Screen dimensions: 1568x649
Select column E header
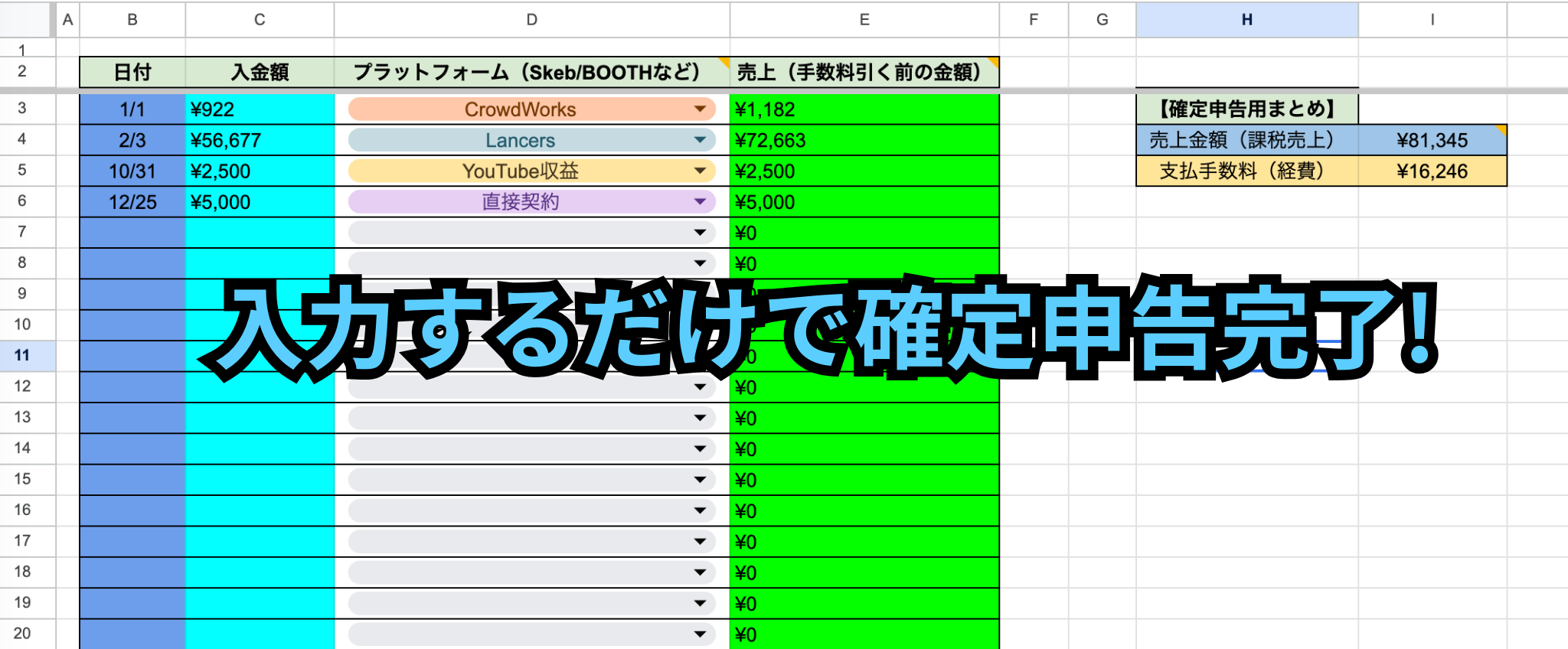point(864,20)
